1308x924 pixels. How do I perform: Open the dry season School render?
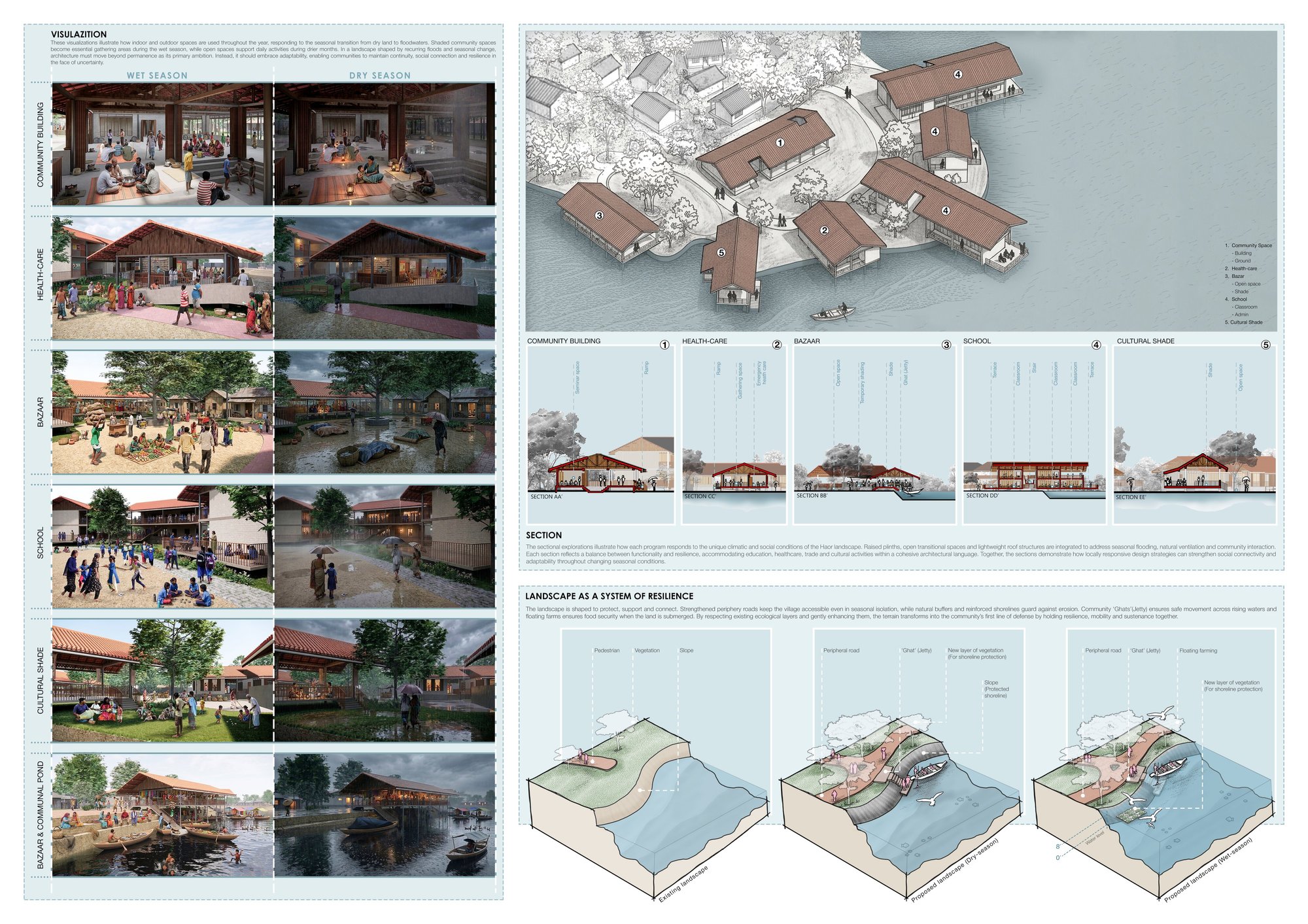coord(385,547)
